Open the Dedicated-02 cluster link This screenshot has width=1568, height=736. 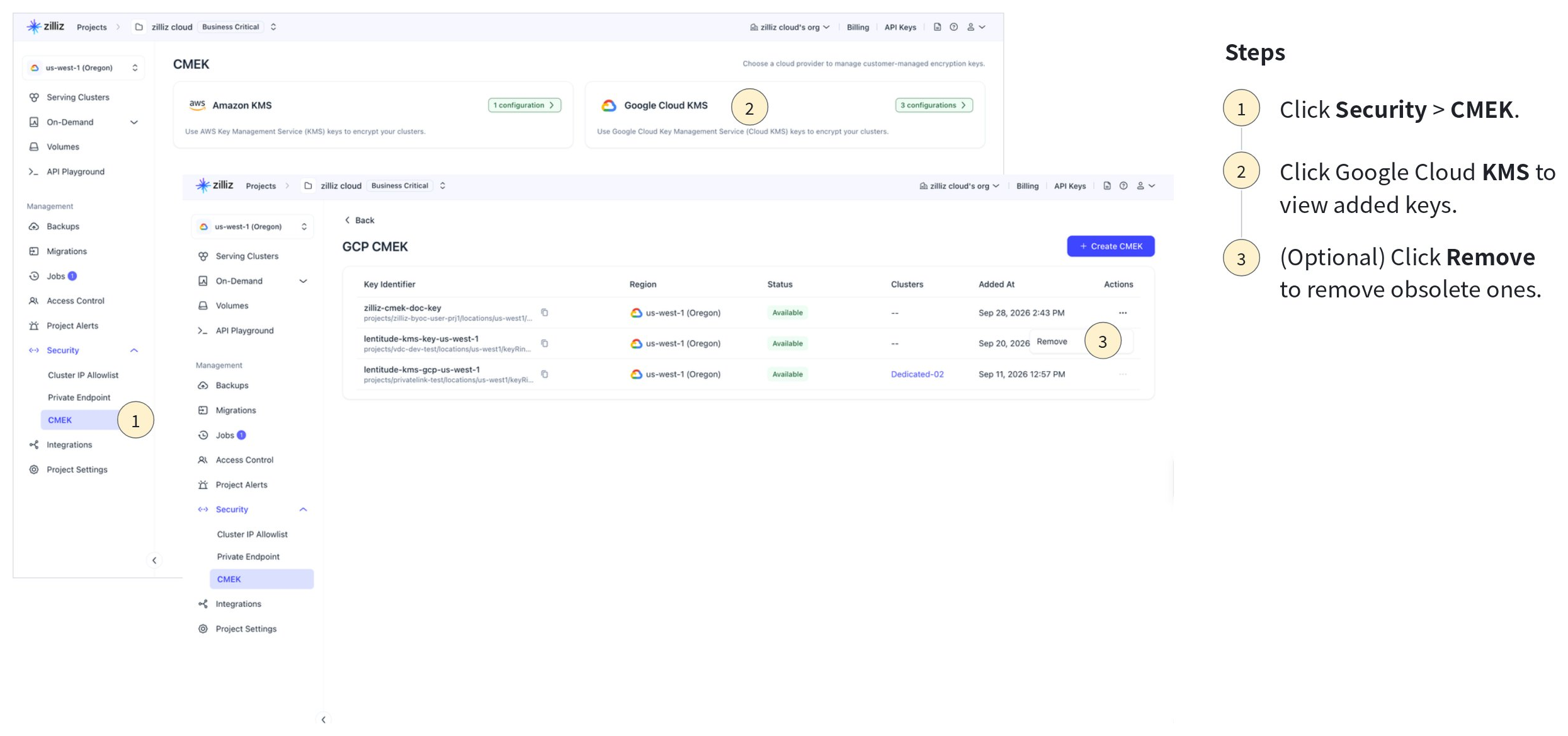coord(917,374)
